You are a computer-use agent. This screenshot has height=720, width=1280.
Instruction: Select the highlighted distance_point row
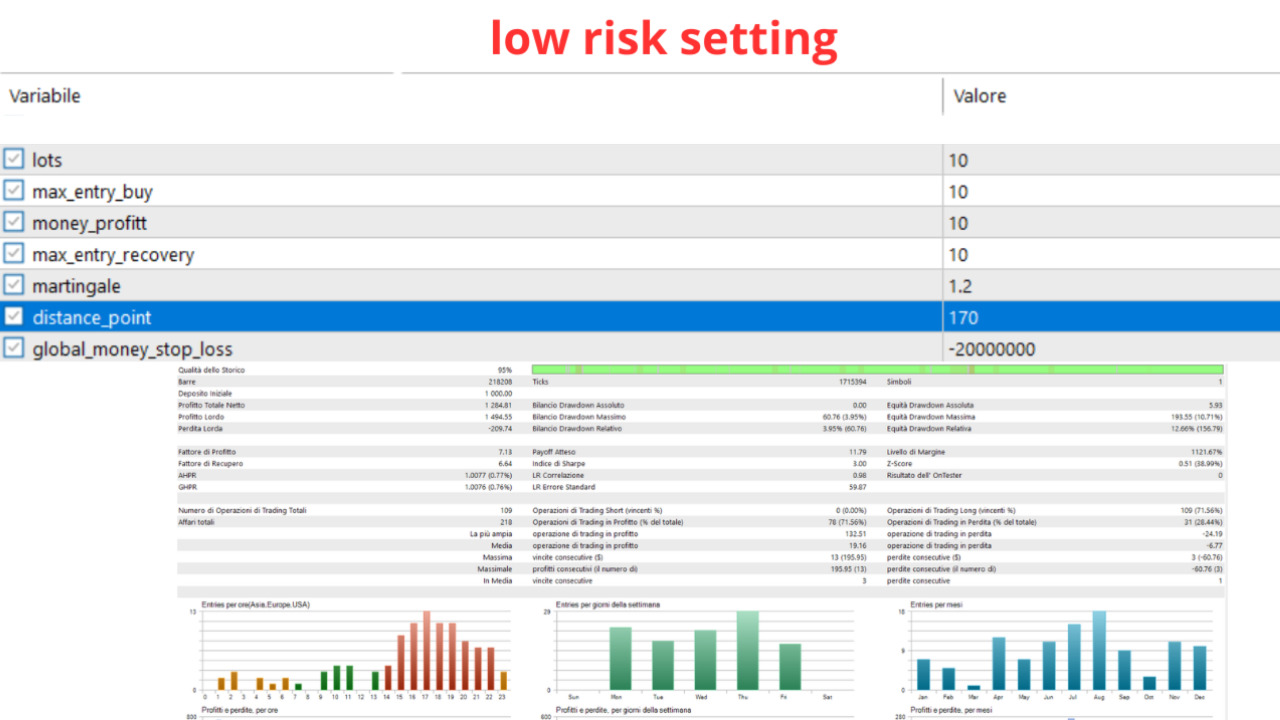tap(640, 317)
